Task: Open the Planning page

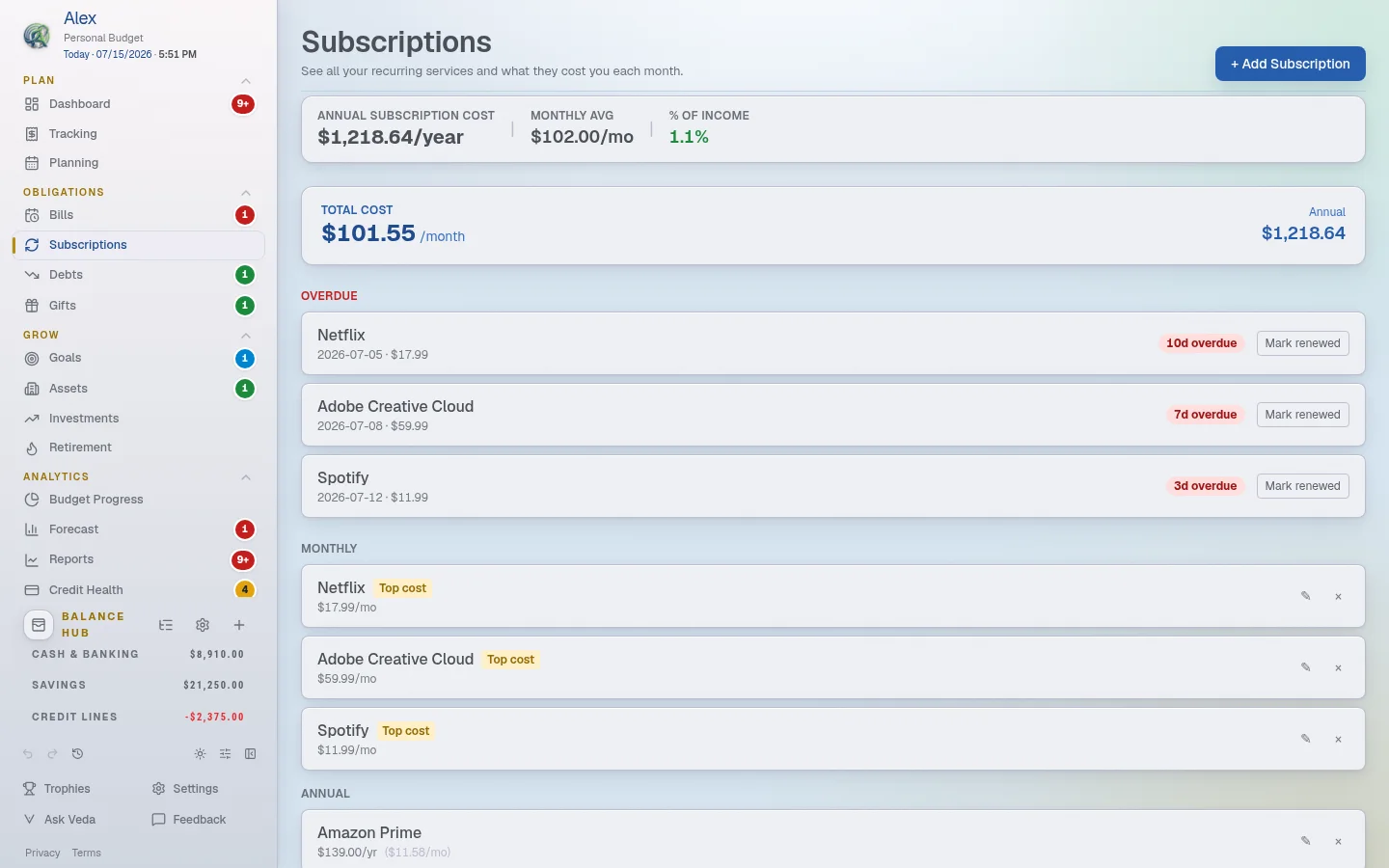Action: click(x=139, y=163)
